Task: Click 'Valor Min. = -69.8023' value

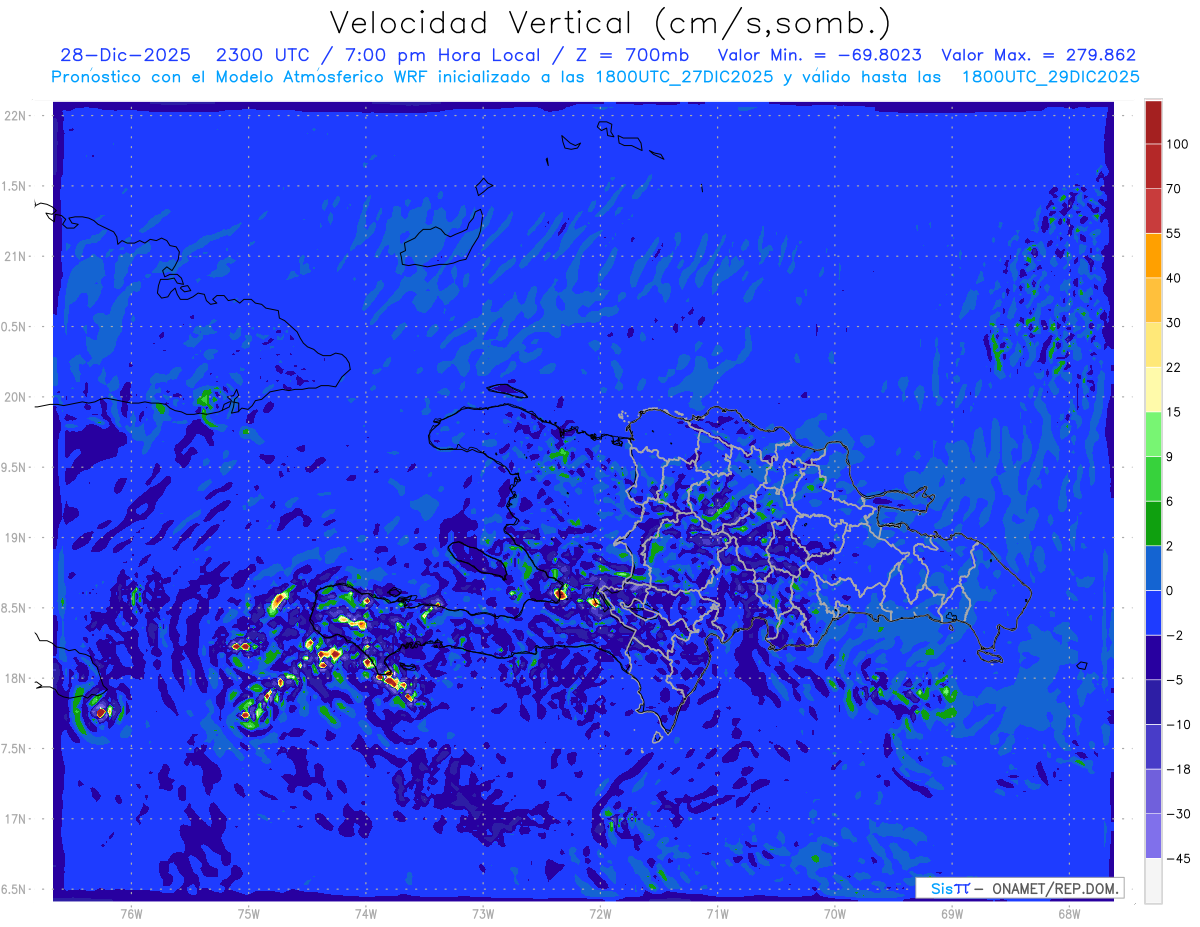Action: tap(820, 55)
